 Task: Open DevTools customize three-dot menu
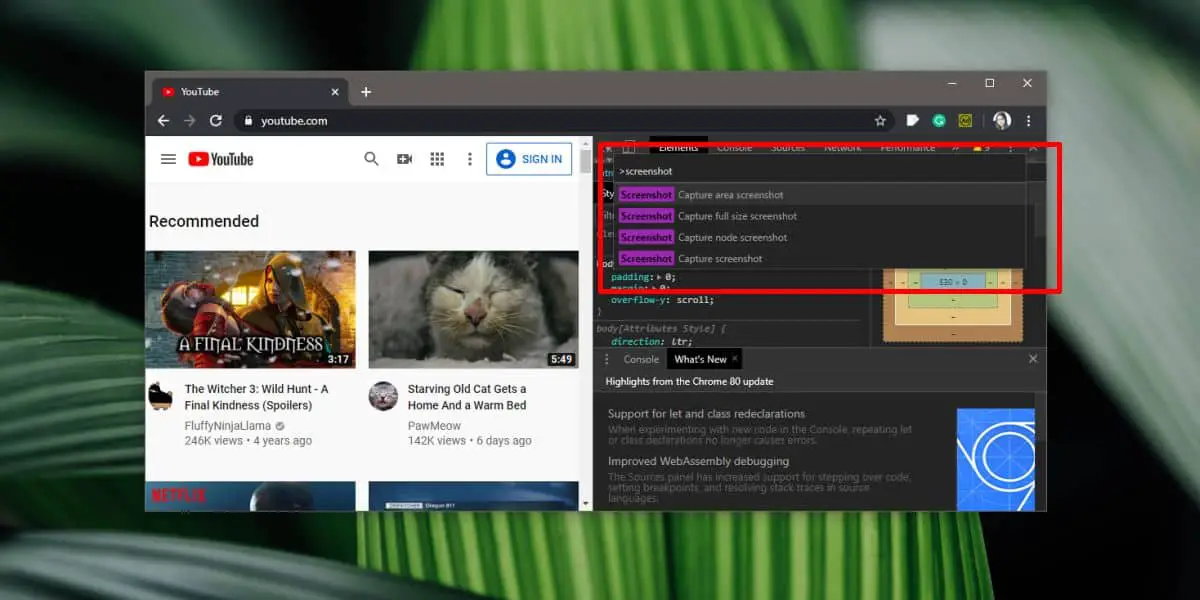click(1011, 148)
